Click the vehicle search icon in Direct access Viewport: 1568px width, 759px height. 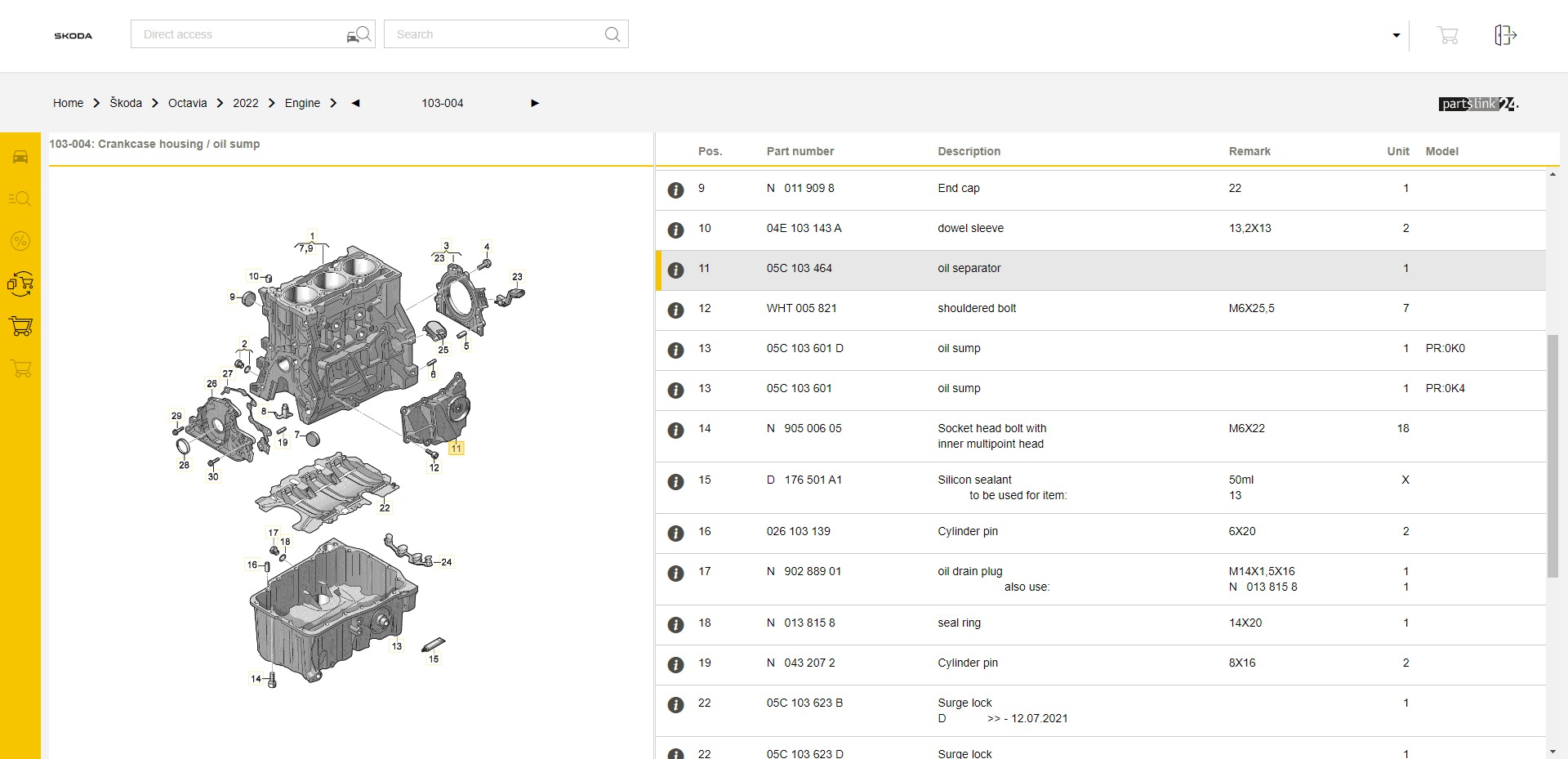click(359, 34)
